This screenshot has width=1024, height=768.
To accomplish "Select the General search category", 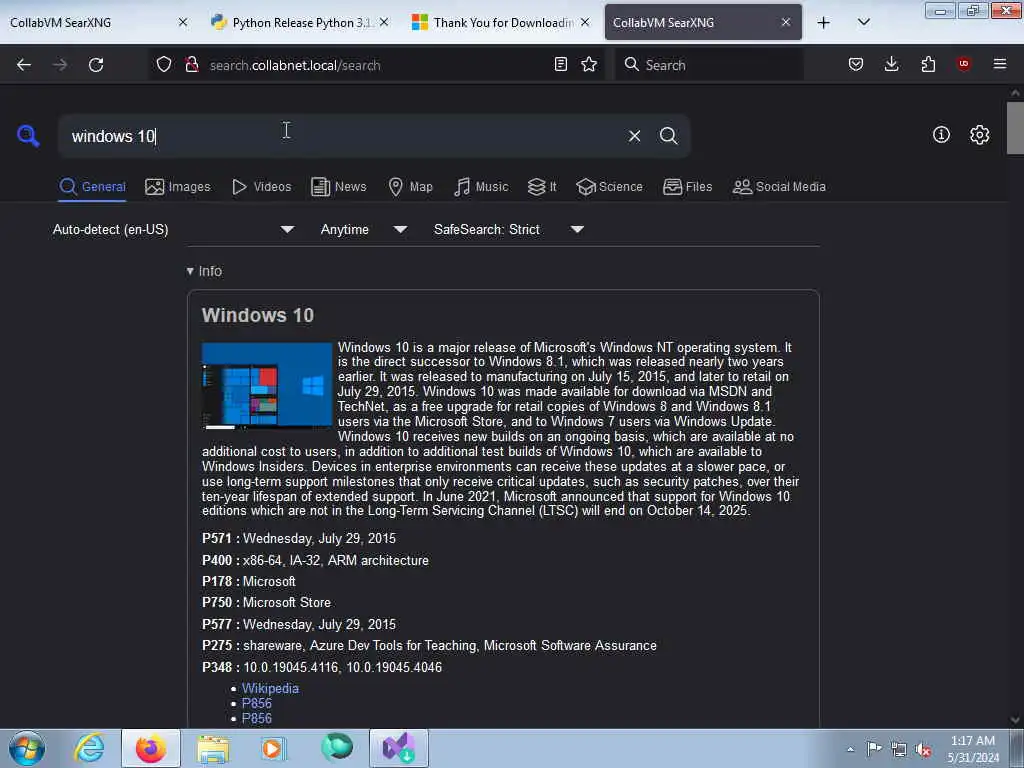I will point(92,187).
